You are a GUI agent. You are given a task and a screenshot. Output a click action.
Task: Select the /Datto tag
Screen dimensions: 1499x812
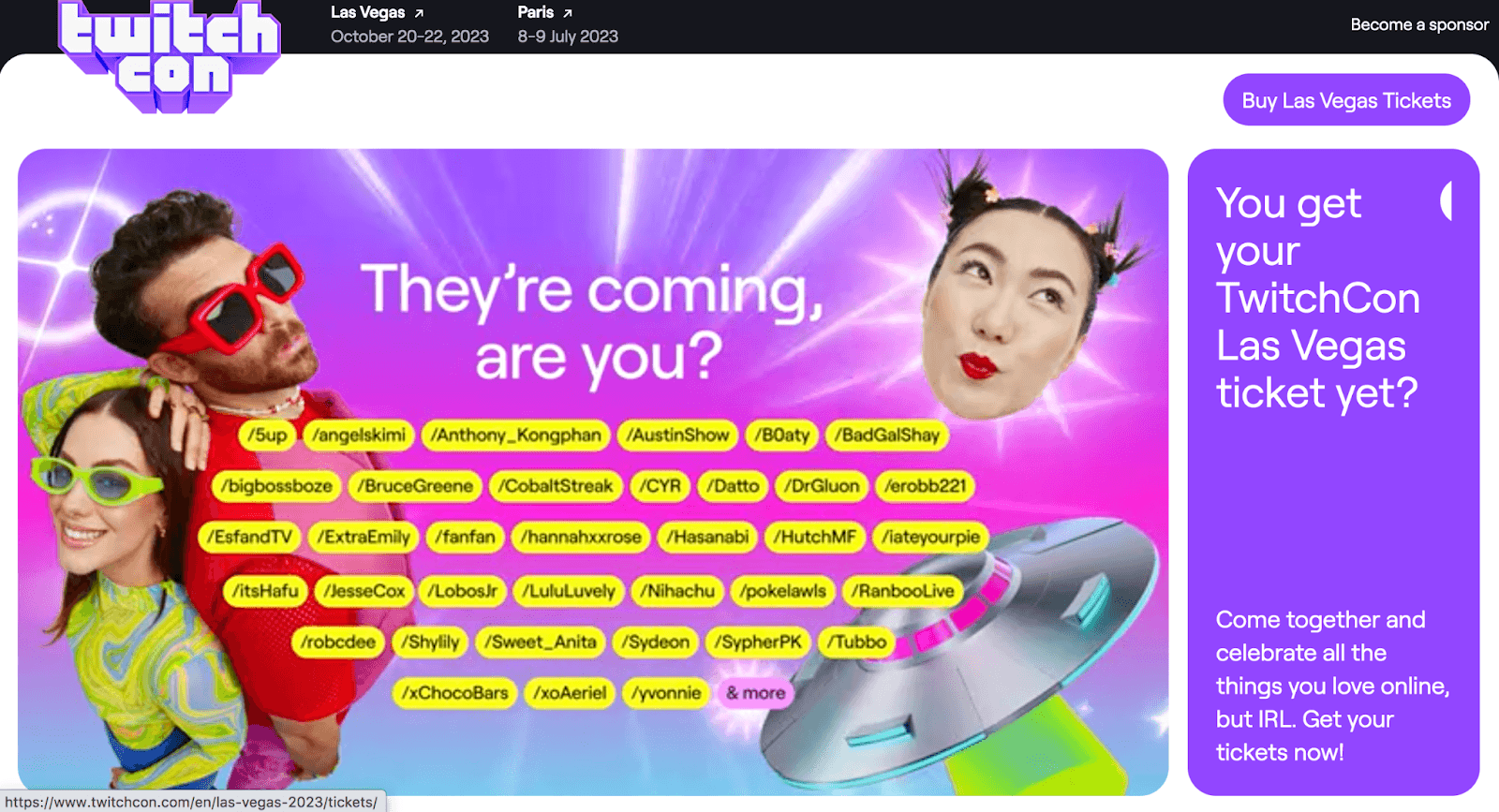pyautogui.click(x=733, y=486)
